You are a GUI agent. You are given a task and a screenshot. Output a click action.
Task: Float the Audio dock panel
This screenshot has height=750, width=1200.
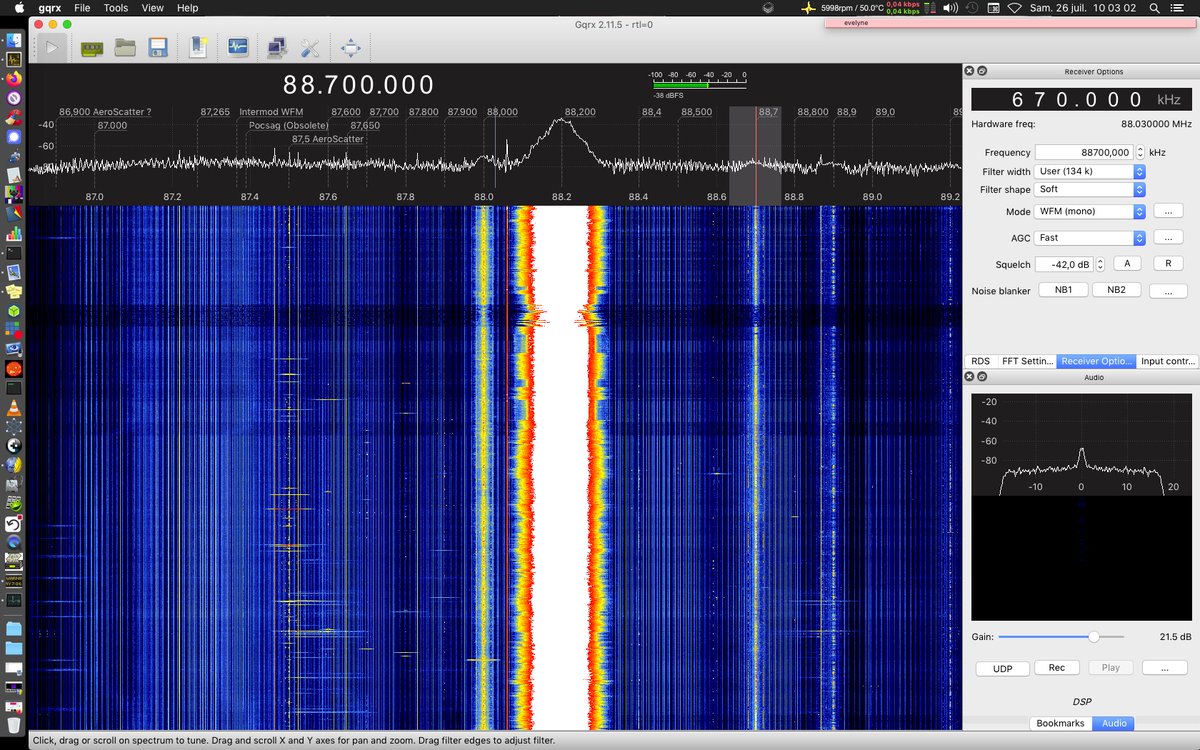981,377
